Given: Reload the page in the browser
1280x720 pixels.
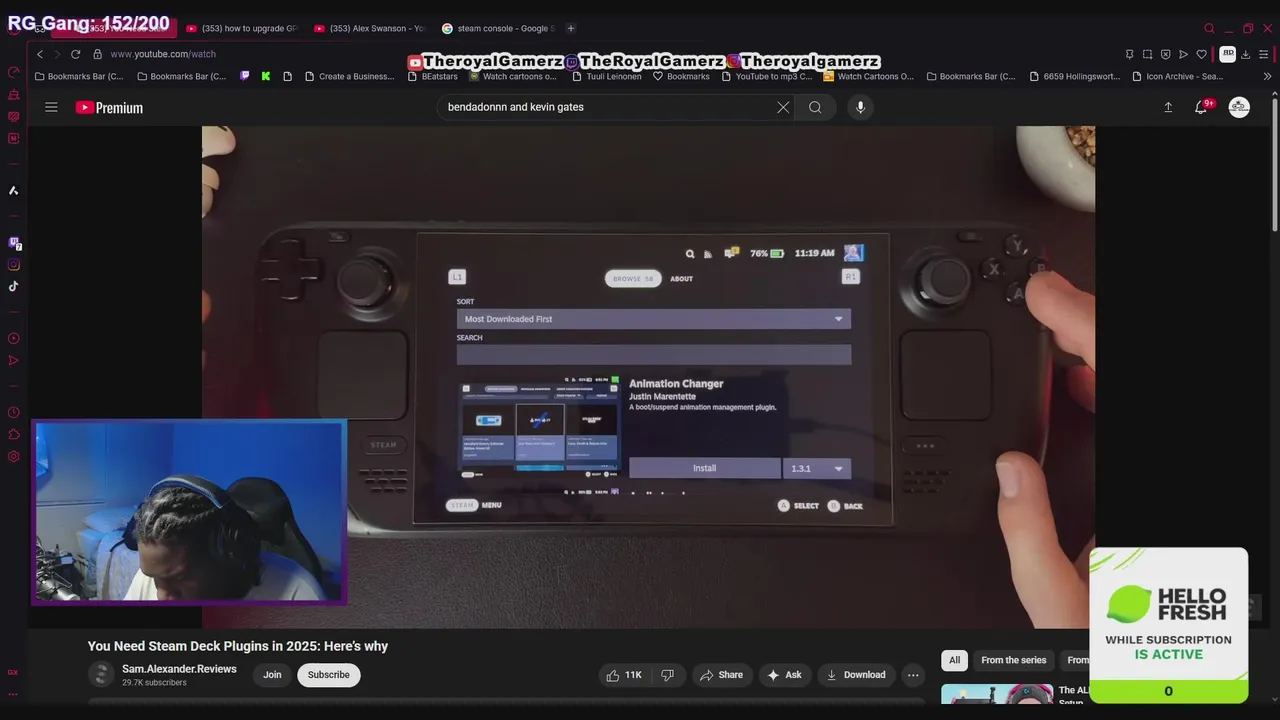Looking at the screenshot, I should [x=75, y=54].
